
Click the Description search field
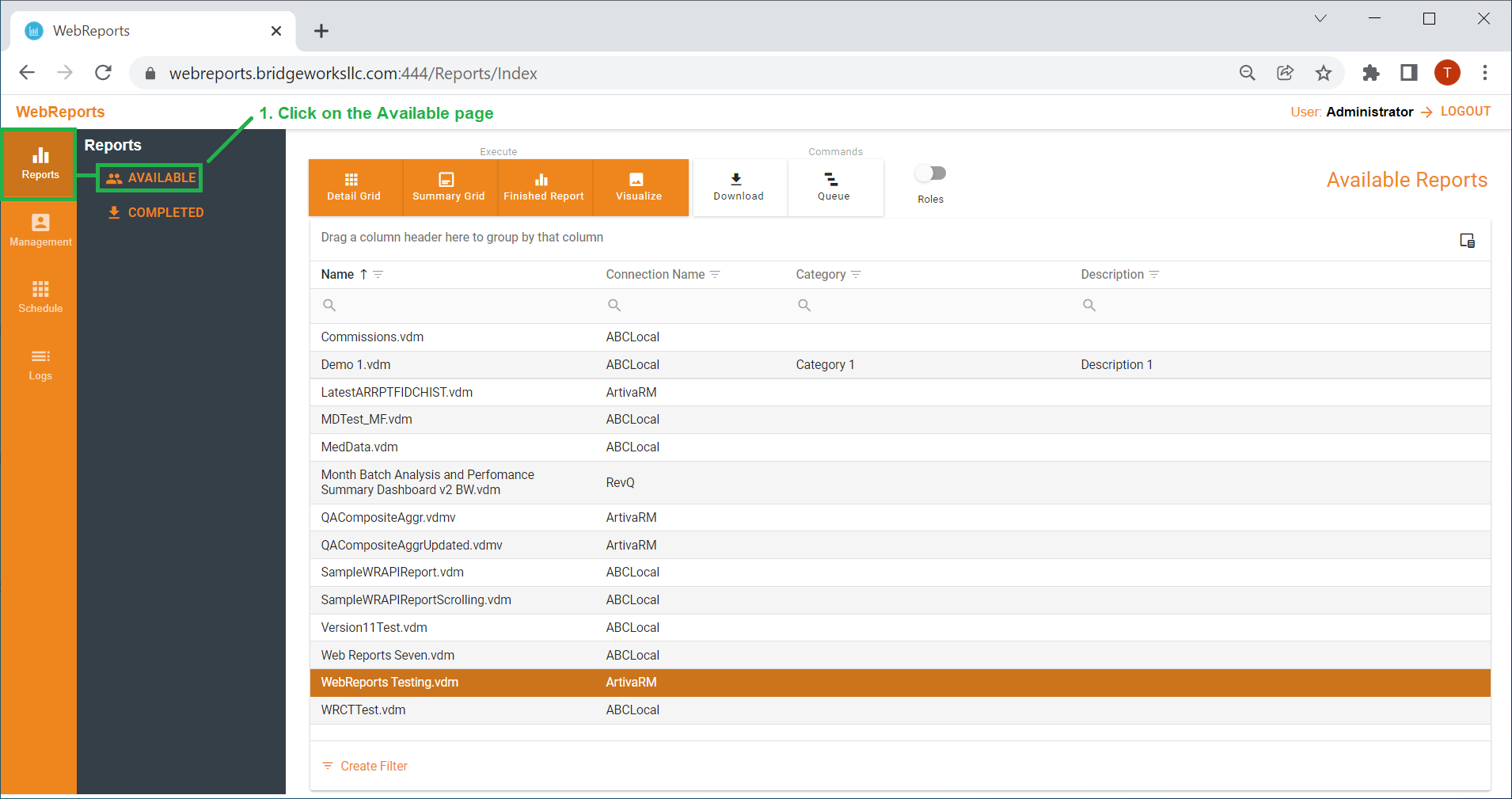pos(1280,305)
